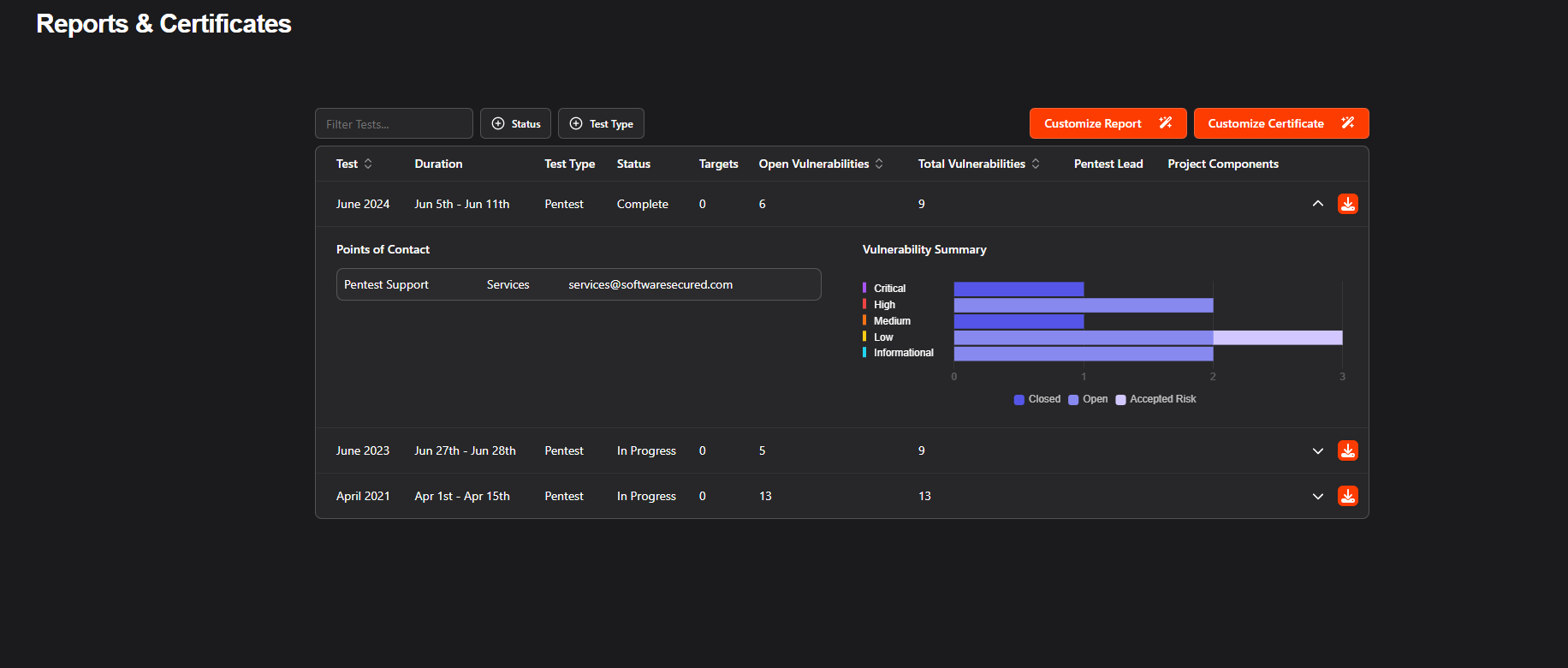Expand the June 2023 test row

(1317, 450)
